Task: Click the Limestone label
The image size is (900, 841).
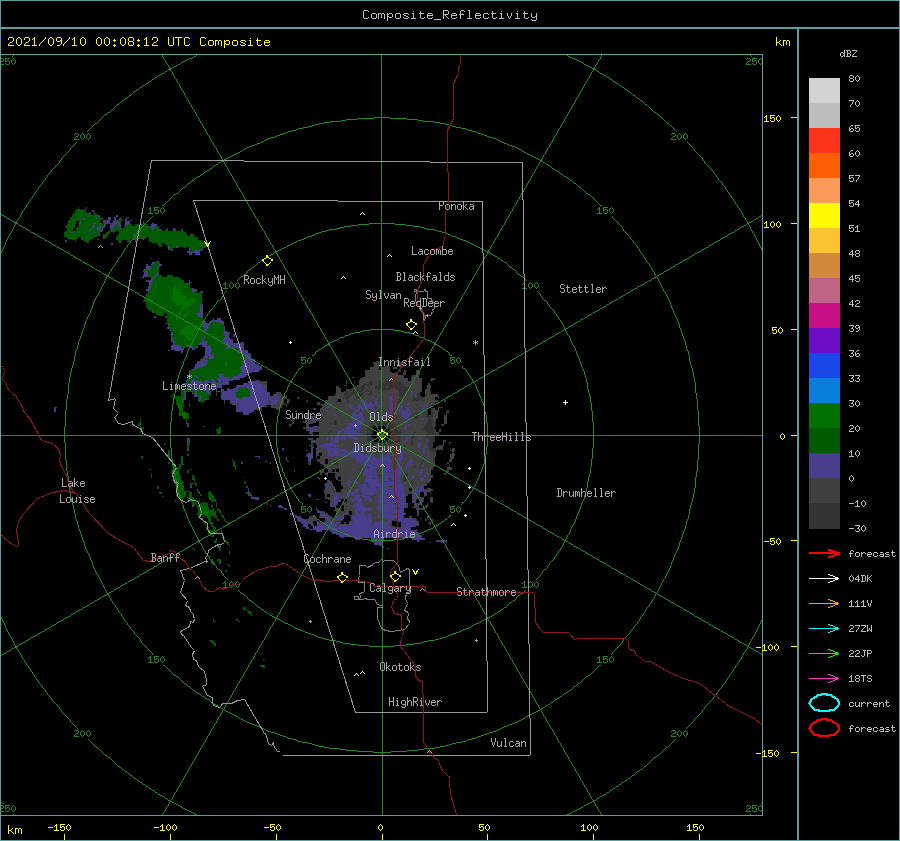Action: click(x=189, y=386)
